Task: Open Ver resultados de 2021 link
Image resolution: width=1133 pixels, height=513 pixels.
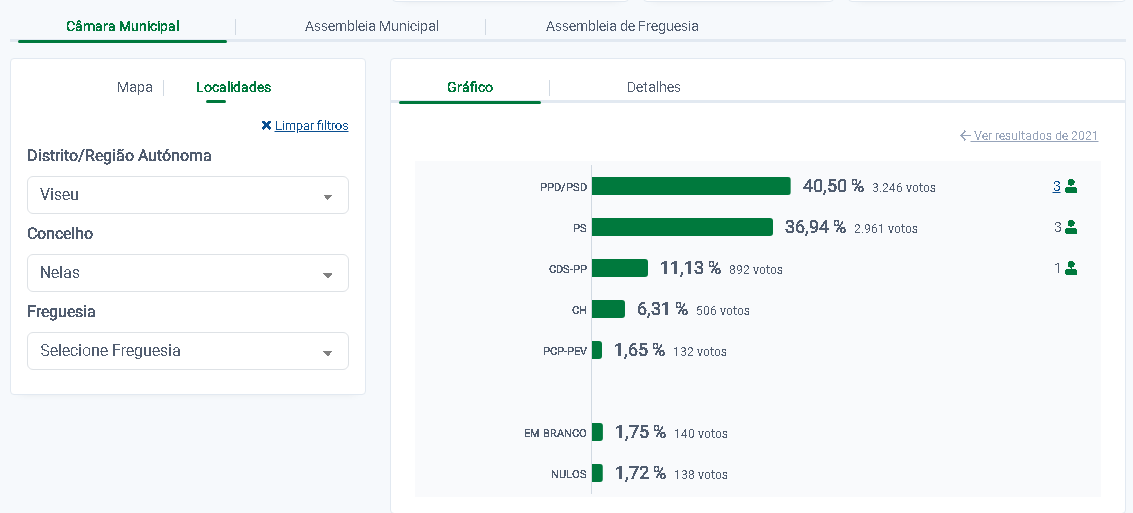Action: tap(1035, 136)
